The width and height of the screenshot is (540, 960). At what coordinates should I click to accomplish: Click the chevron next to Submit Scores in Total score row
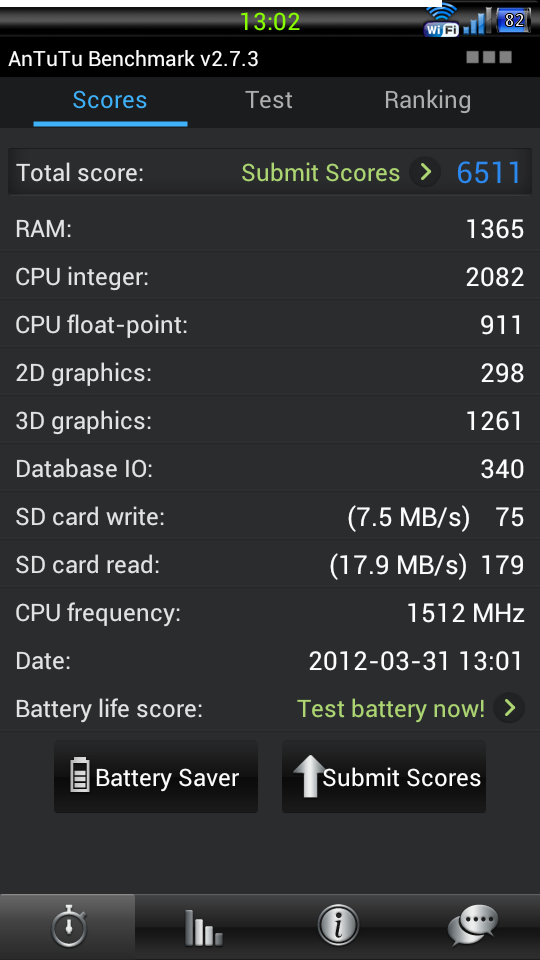click(x=426, y=172)
